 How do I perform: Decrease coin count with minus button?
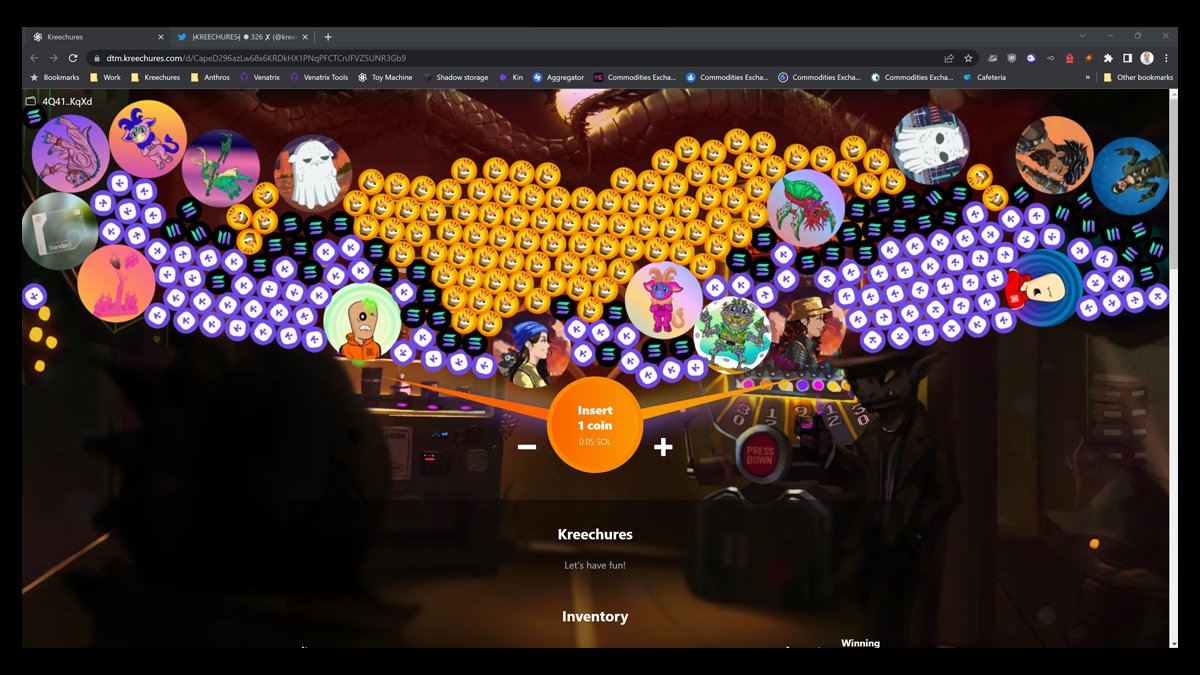click(x=527, y=447)
